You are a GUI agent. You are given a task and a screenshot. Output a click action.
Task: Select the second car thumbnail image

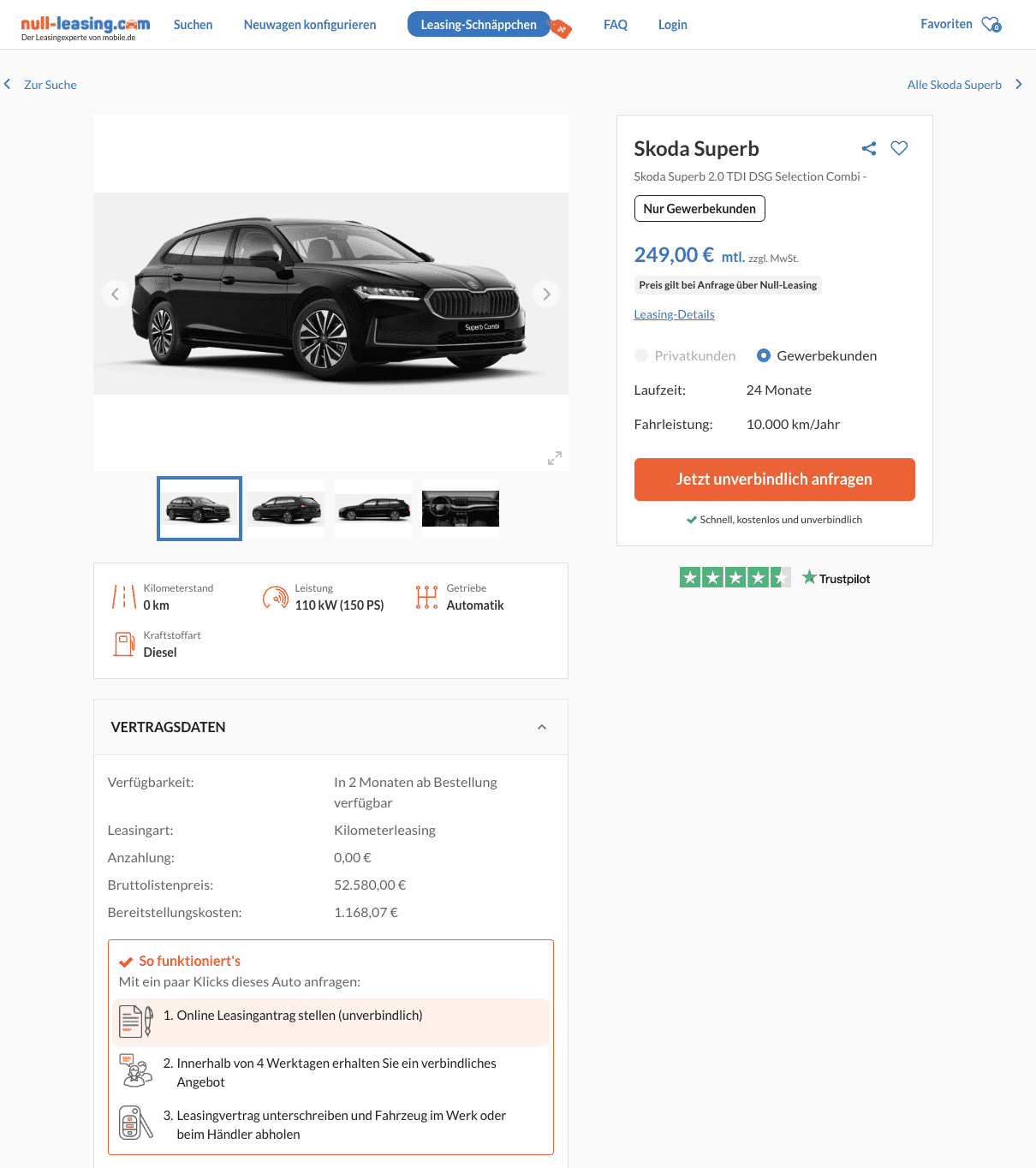point(287,509)
